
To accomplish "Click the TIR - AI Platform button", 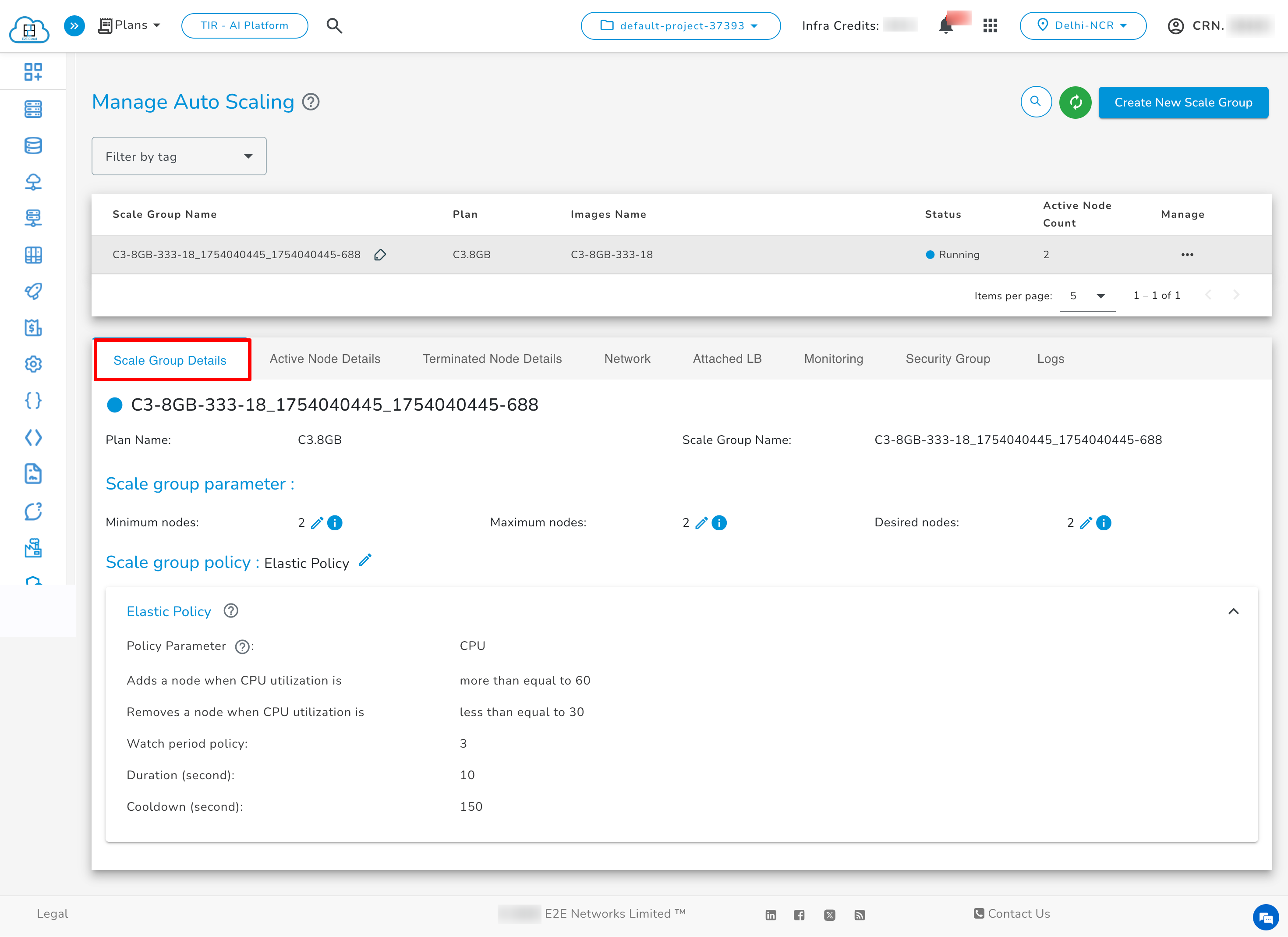I will click(x=244, y=25).
